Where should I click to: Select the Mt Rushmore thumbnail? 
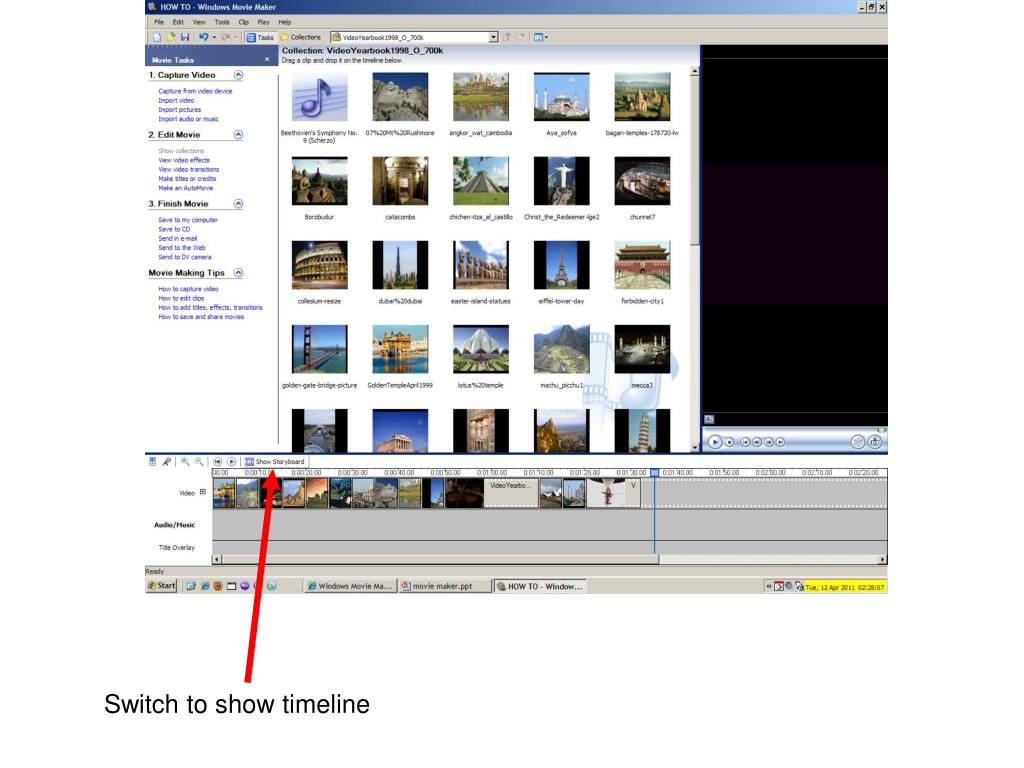(x=400, y=97)
